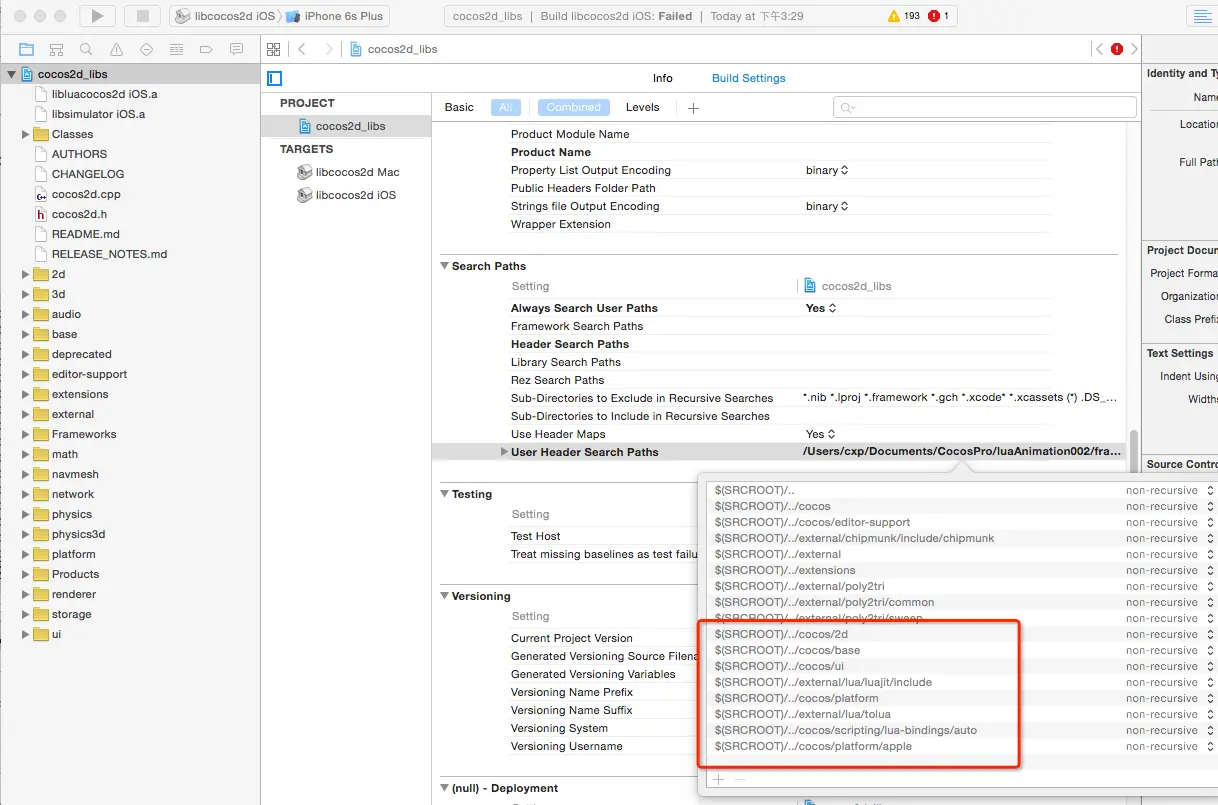Remove a path using popup minus button
This screenshot has width=1218, height=805.
740,780
